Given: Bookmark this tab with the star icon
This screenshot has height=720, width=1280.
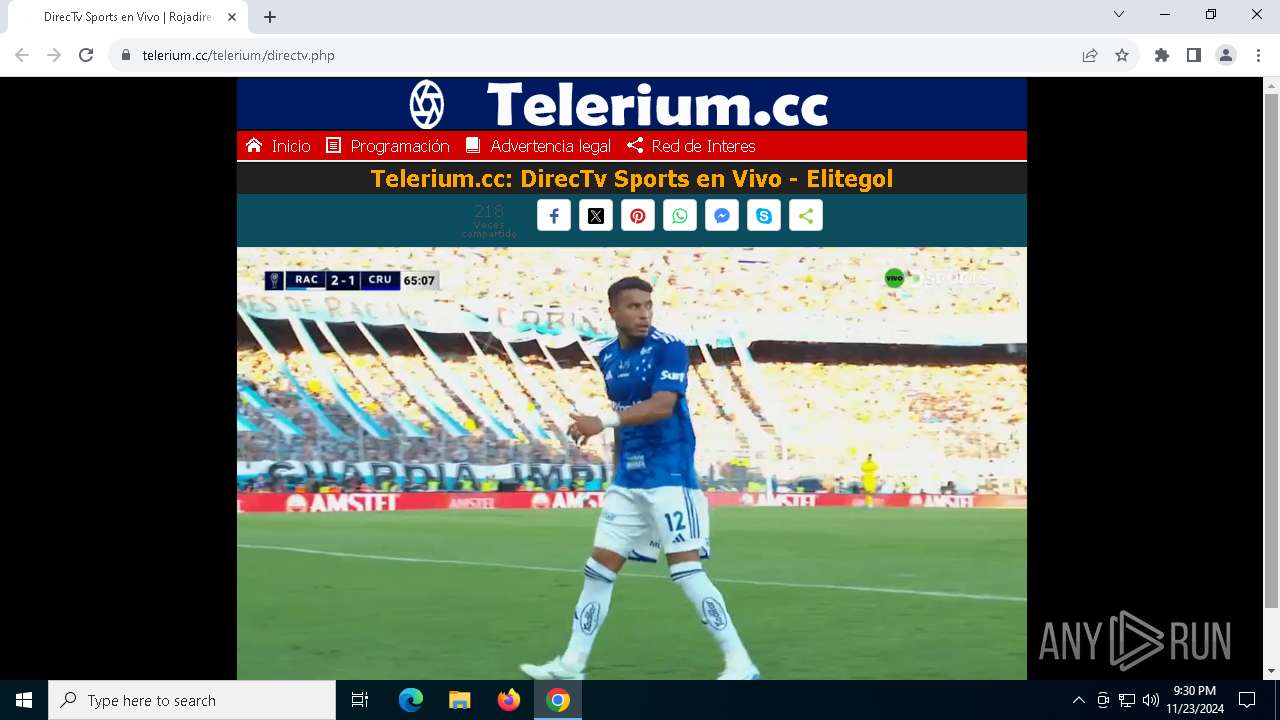Looking at the screenshot, I should point(1122,55).
